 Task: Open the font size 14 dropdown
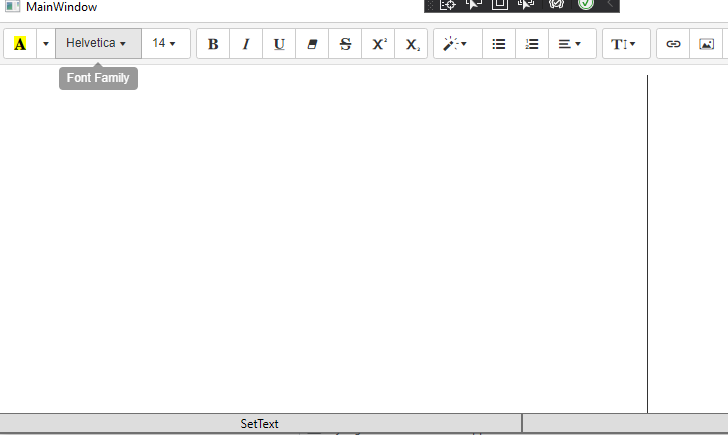click(x=166, y=44)
